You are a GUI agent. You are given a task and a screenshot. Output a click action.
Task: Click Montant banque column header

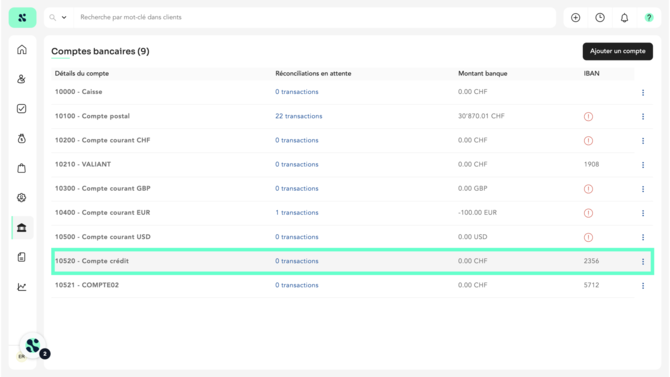[482, 74]
